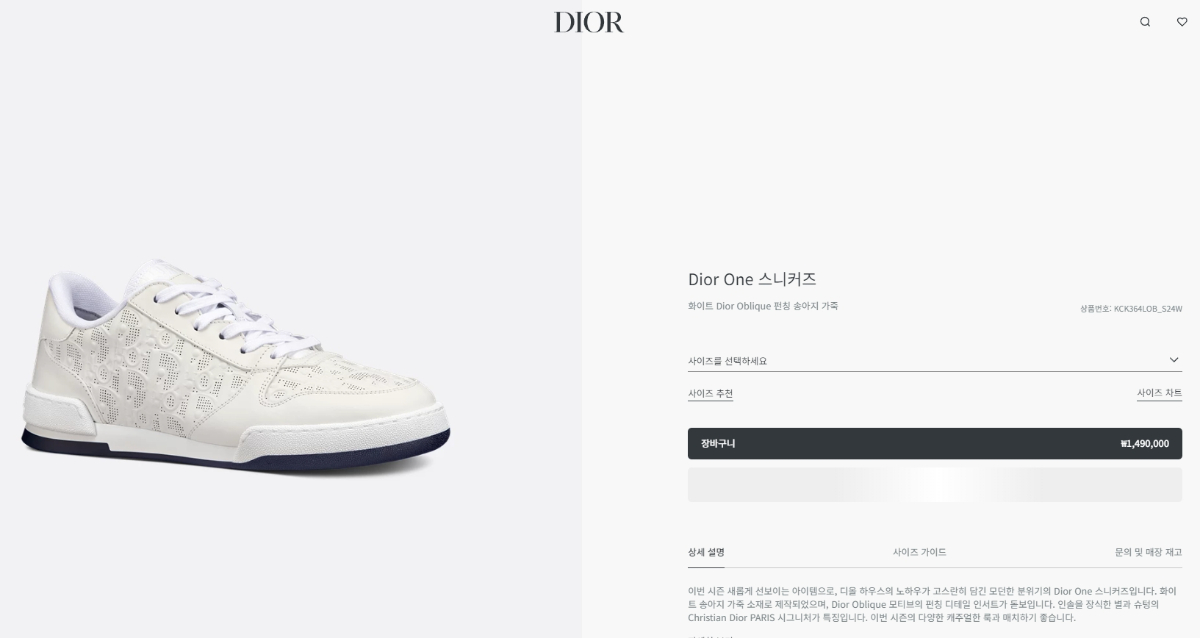Click the product description paragraph

point(935,604)
